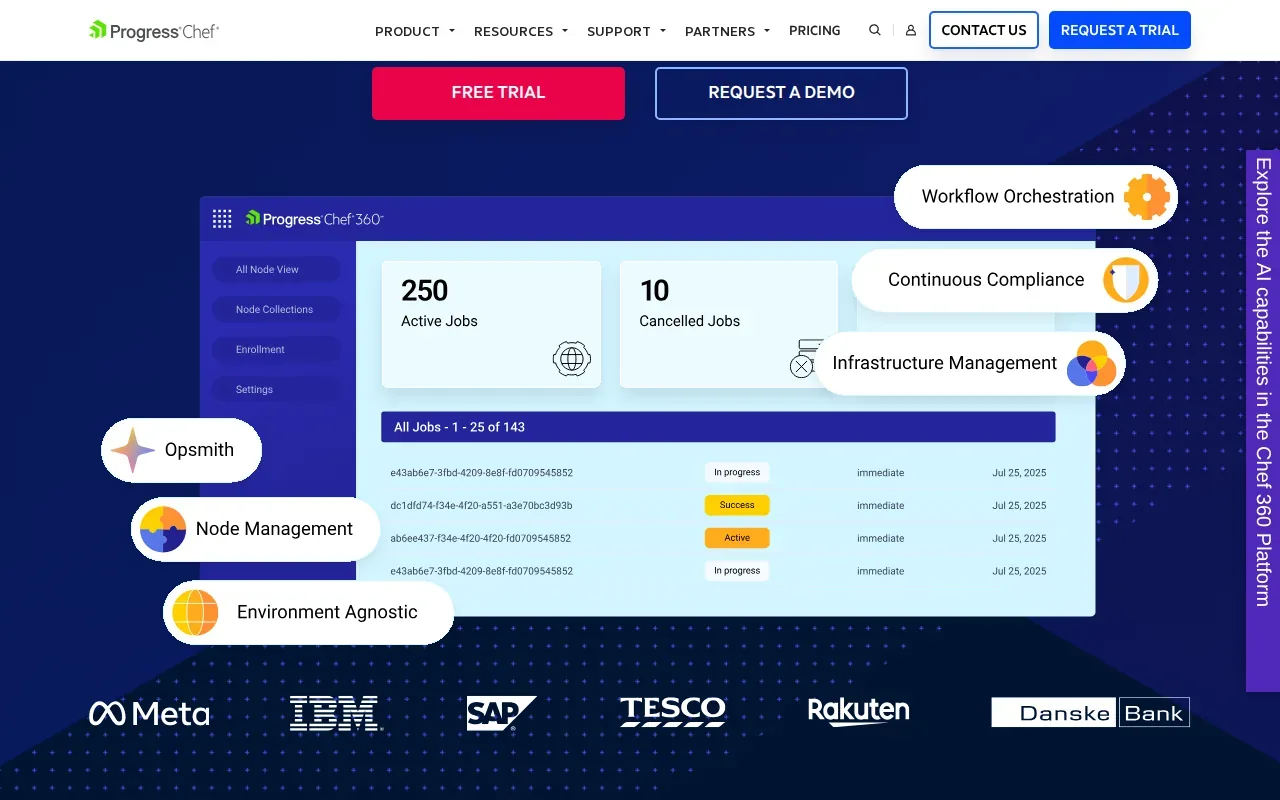
Task: Click the Progress Chef logo
Action: tap(154, 31)
